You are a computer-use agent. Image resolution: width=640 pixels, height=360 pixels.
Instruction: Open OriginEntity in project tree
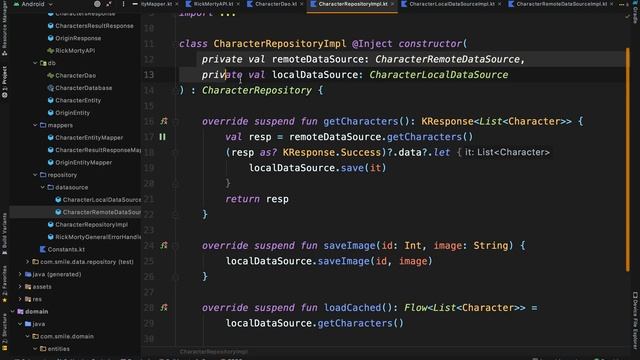point(72,113)
